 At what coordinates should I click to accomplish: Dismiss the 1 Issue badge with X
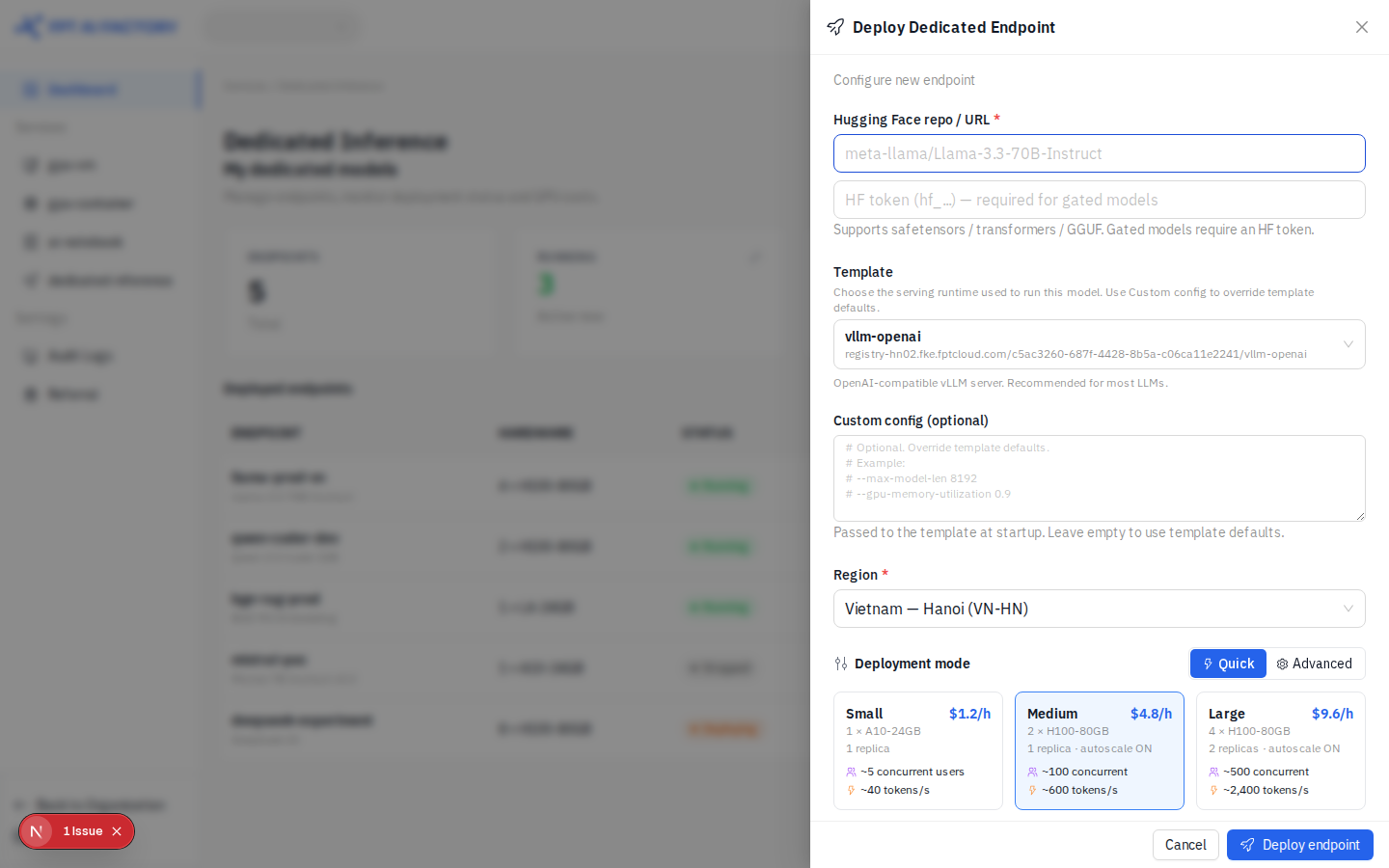pyautogui.click(x=117, y=831)
